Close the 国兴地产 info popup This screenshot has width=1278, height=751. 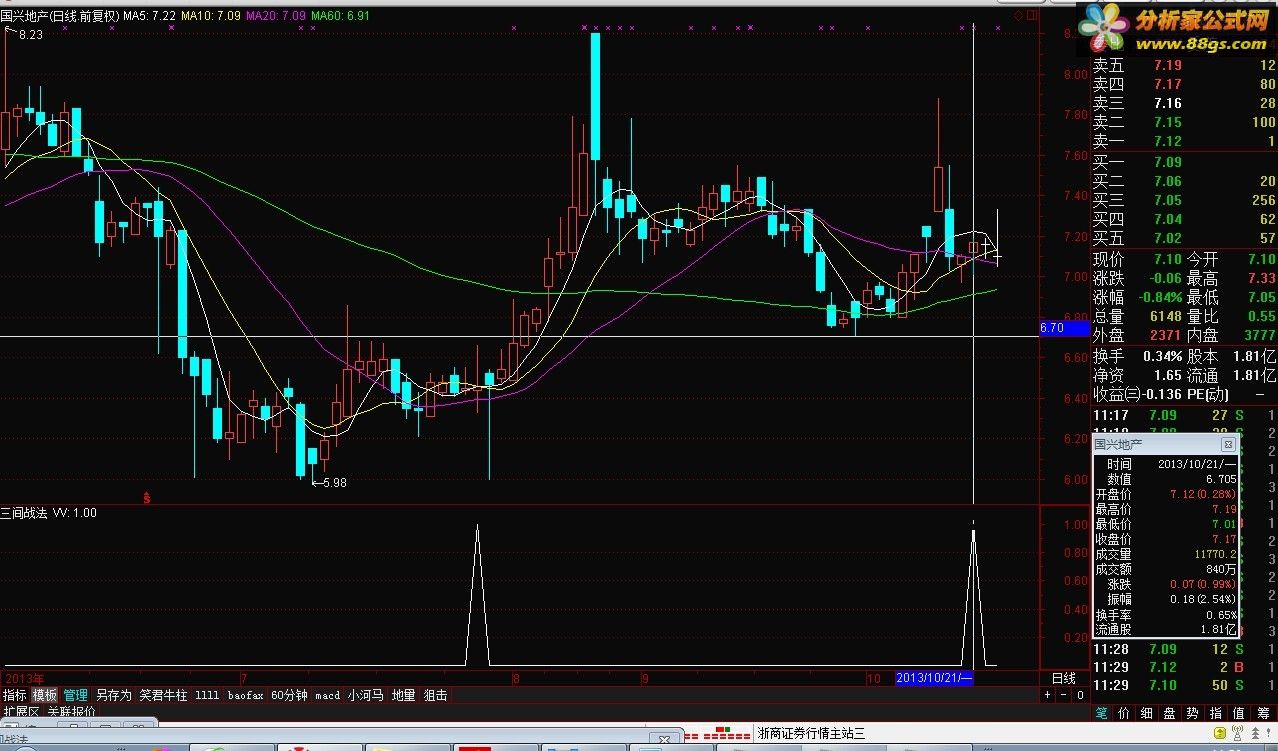point(1228,444)
